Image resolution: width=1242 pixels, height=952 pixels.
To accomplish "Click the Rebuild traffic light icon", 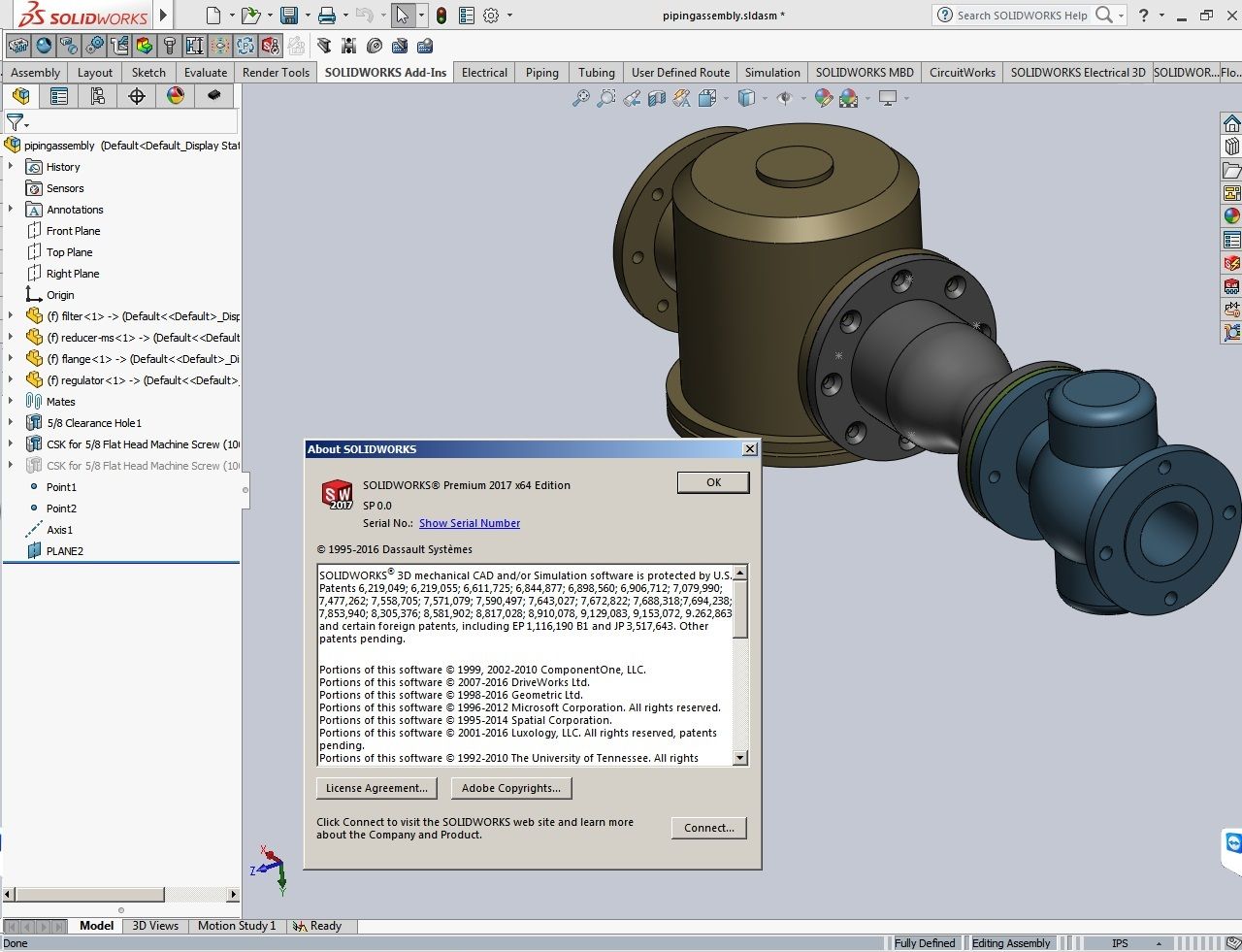I will tap(441, 16).
